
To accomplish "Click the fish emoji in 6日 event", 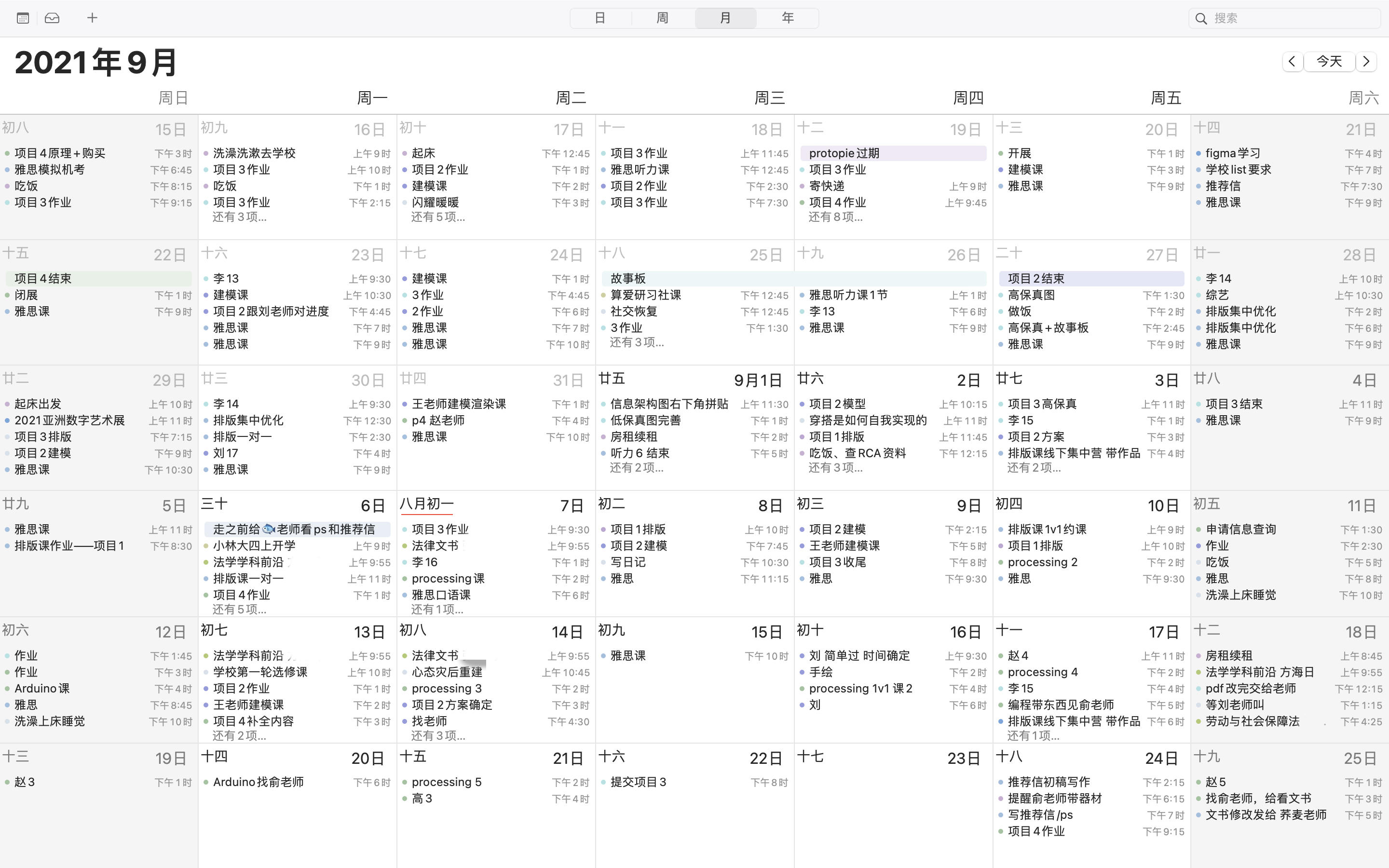I will pos(269,529).
